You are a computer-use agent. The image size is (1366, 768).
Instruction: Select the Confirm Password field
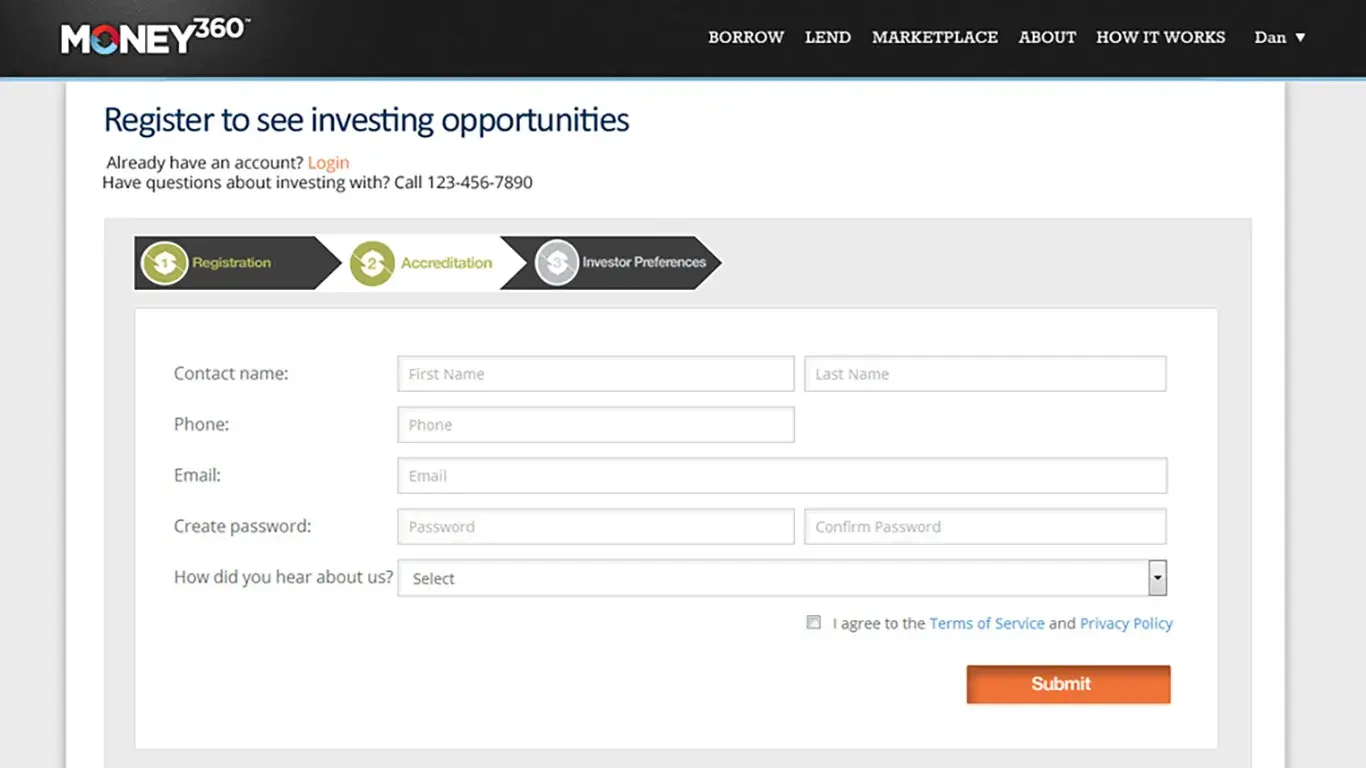tap(985, 527)
